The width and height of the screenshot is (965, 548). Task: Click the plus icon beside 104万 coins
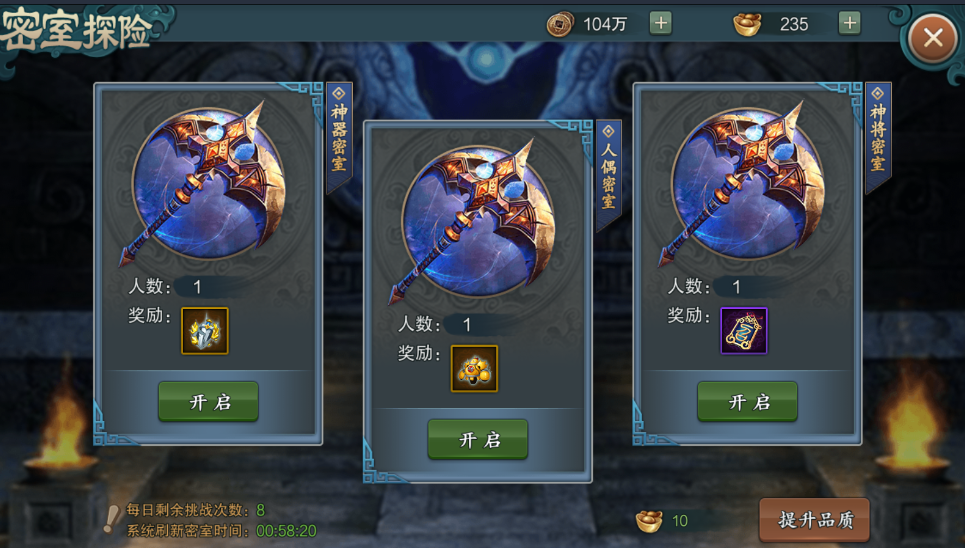tap(660, 24)
